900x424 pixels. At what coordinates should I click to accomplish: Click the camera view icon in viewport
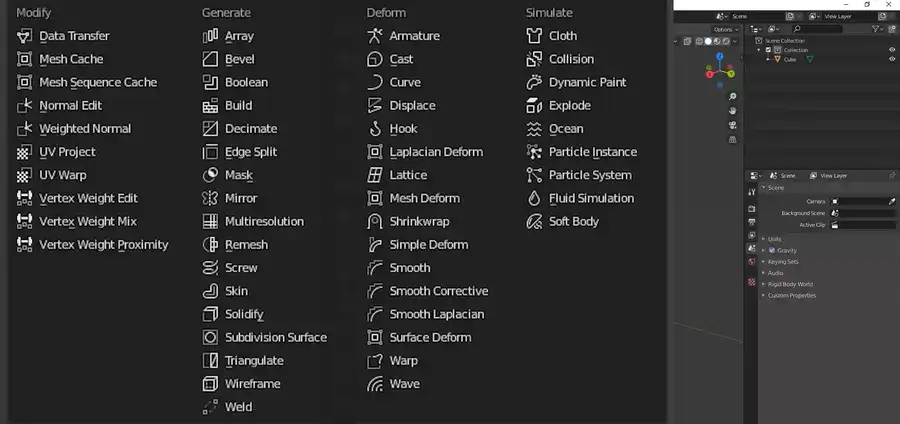pos(732,125)
